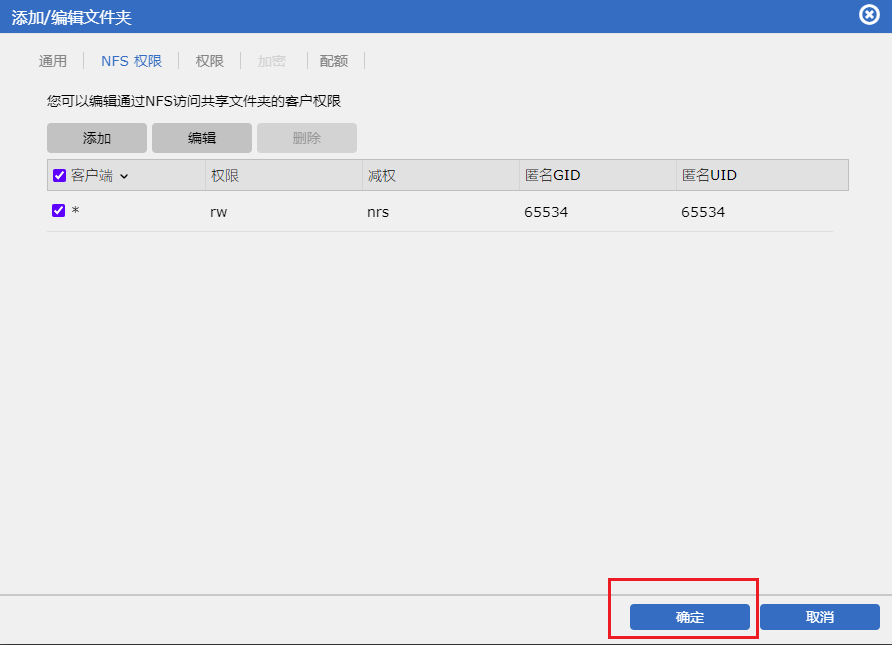
Task: Select the nrs squash cell
Action: pos(379,212)
